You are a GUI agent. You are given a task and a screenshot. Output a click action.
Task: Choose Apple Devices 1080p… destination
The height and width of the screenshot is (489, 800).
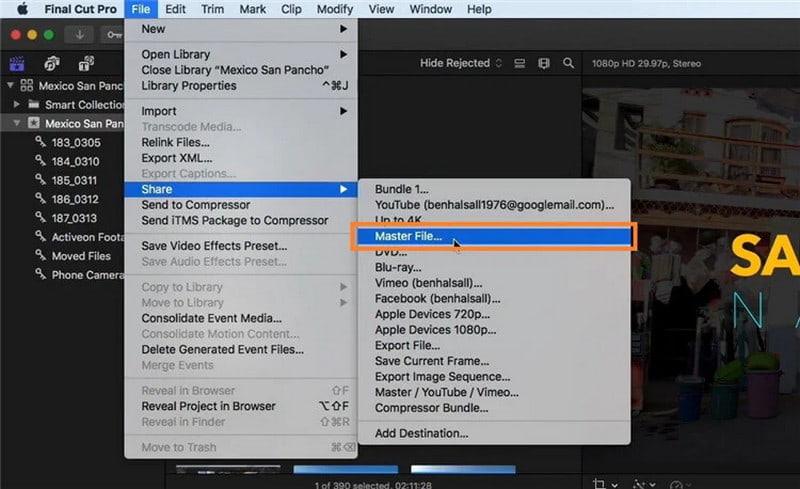494,330
